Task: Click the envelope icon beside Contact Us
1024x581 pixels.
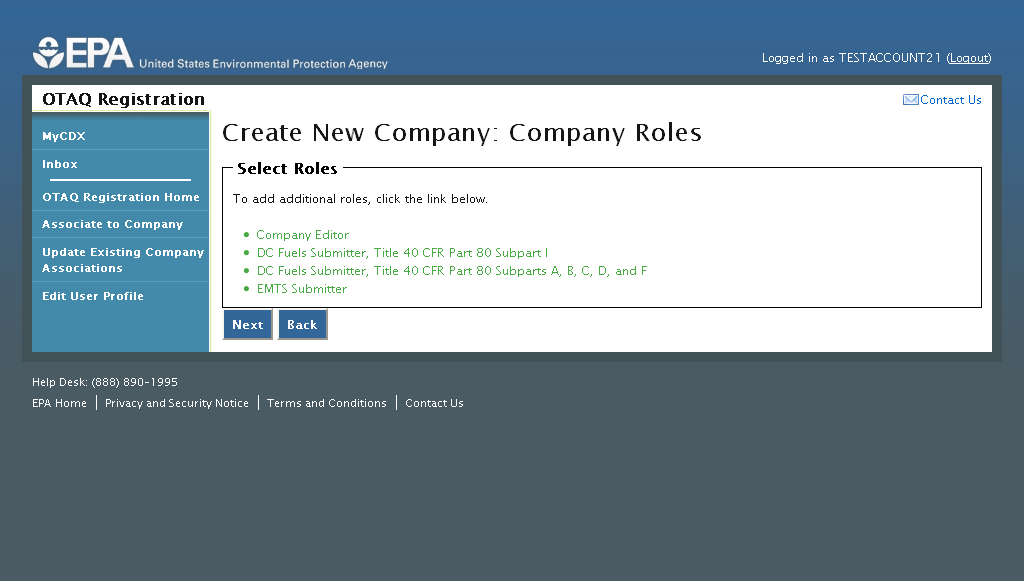Action: [x=910, y=100]
